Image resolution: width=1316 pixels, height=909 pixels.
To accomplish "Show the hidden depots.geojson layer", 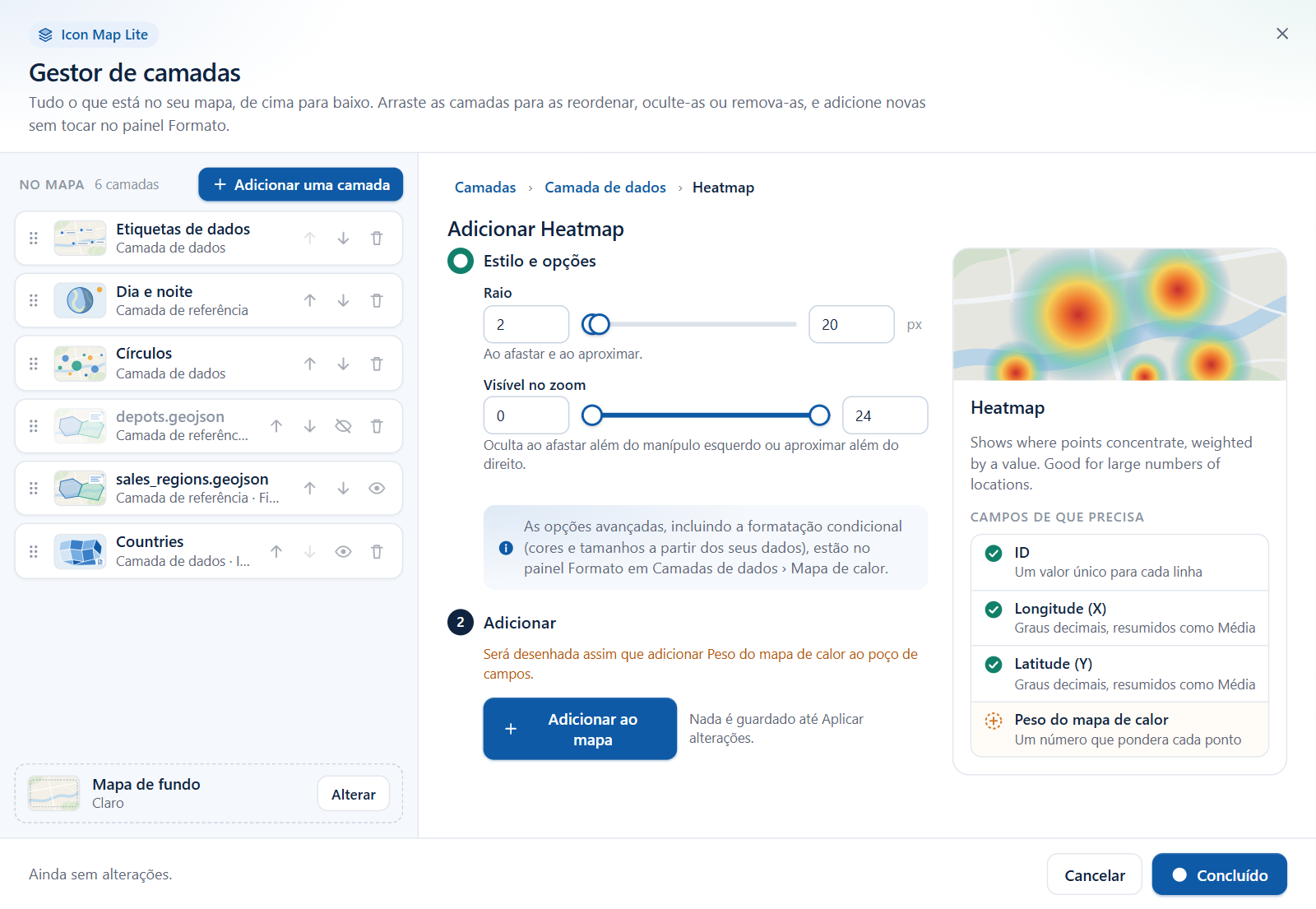I will [x=343, y=426].
